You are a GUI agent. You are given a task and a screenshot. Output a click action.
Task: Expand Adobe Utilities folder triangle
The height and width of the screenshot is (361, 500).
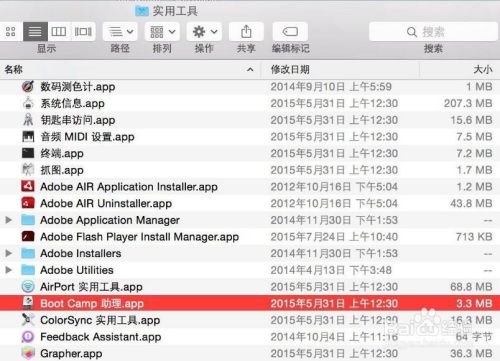[x=9, y=270]
